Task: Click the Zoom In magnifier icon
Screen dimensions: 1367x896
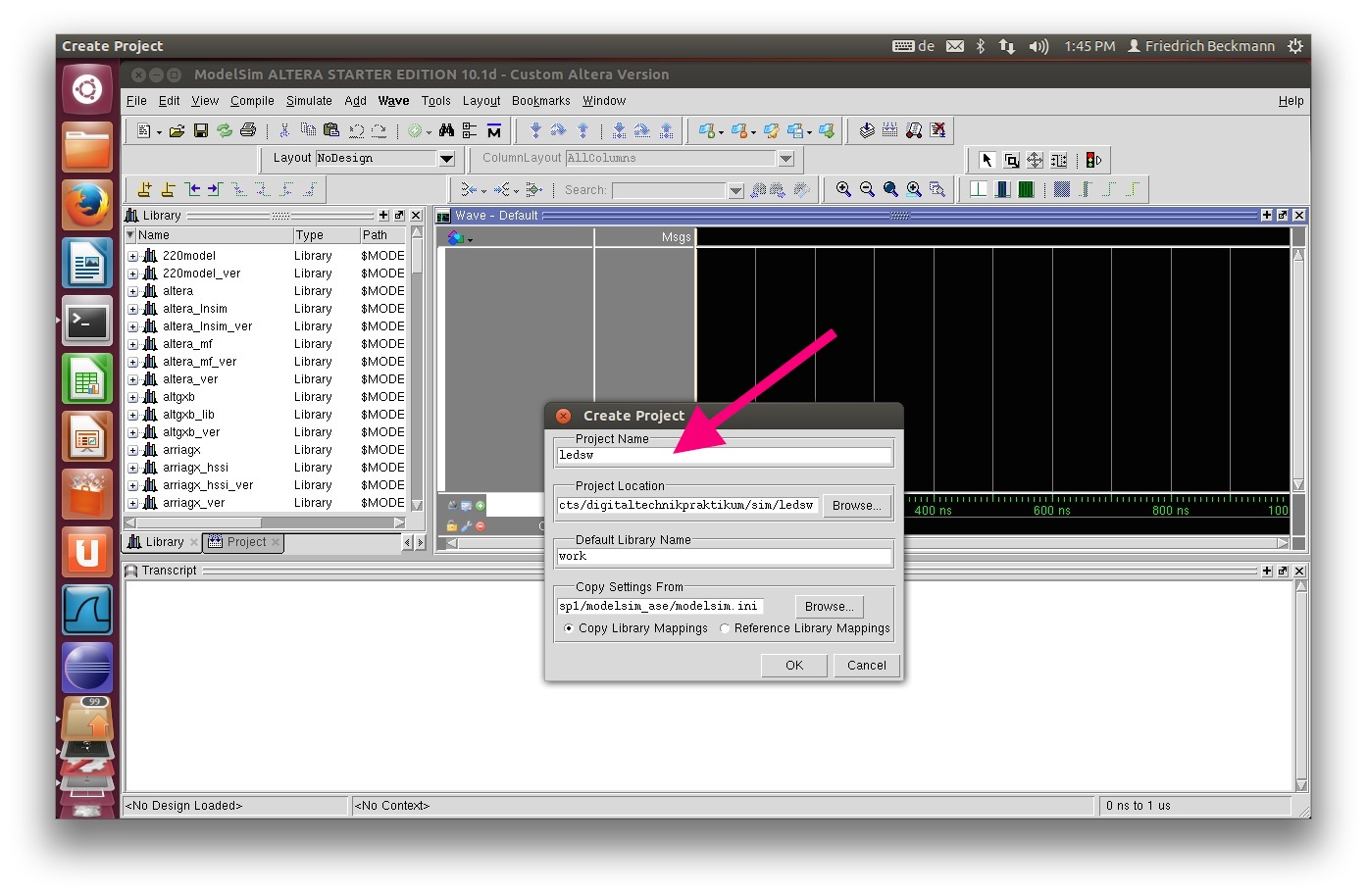Action: [x=843, y=189]
